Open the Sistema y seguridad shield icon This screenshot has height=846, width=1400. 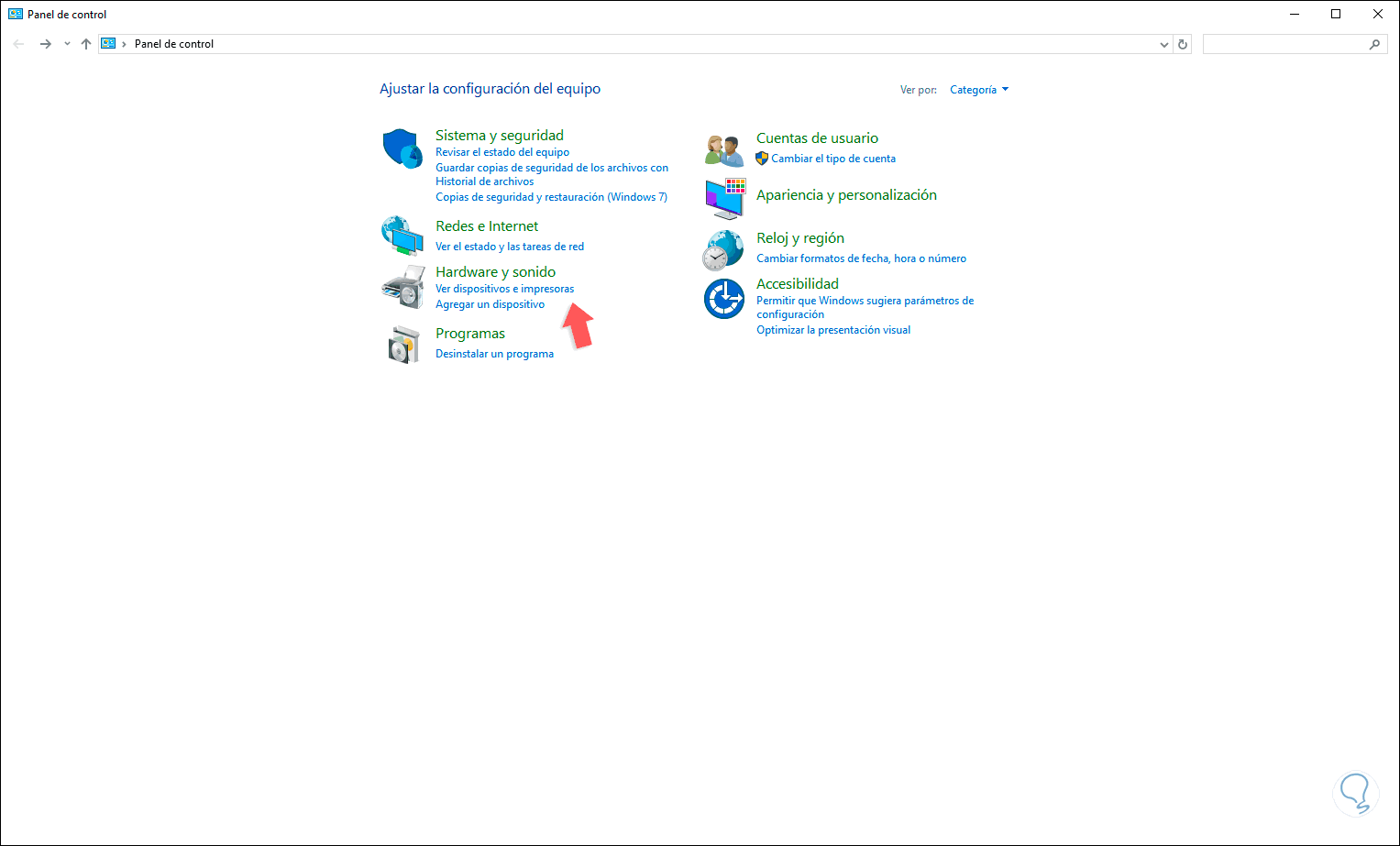pyautogui.click(x=402, y=148)
